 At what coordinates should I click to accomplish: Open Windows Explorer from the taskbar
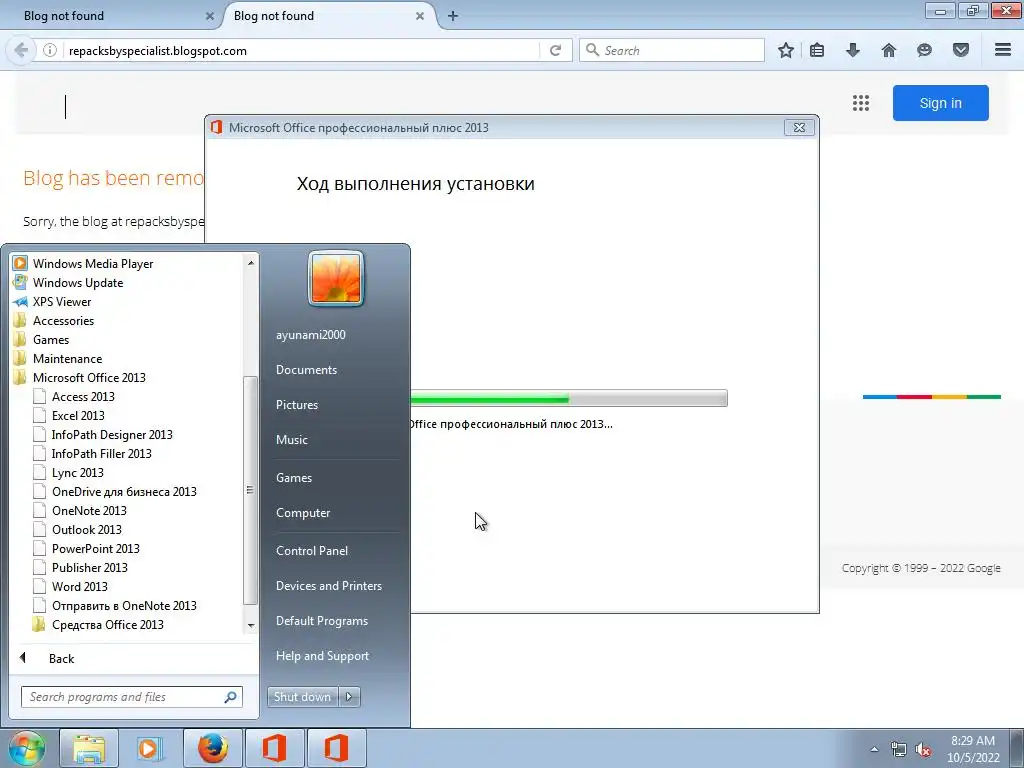click(89, 748)
